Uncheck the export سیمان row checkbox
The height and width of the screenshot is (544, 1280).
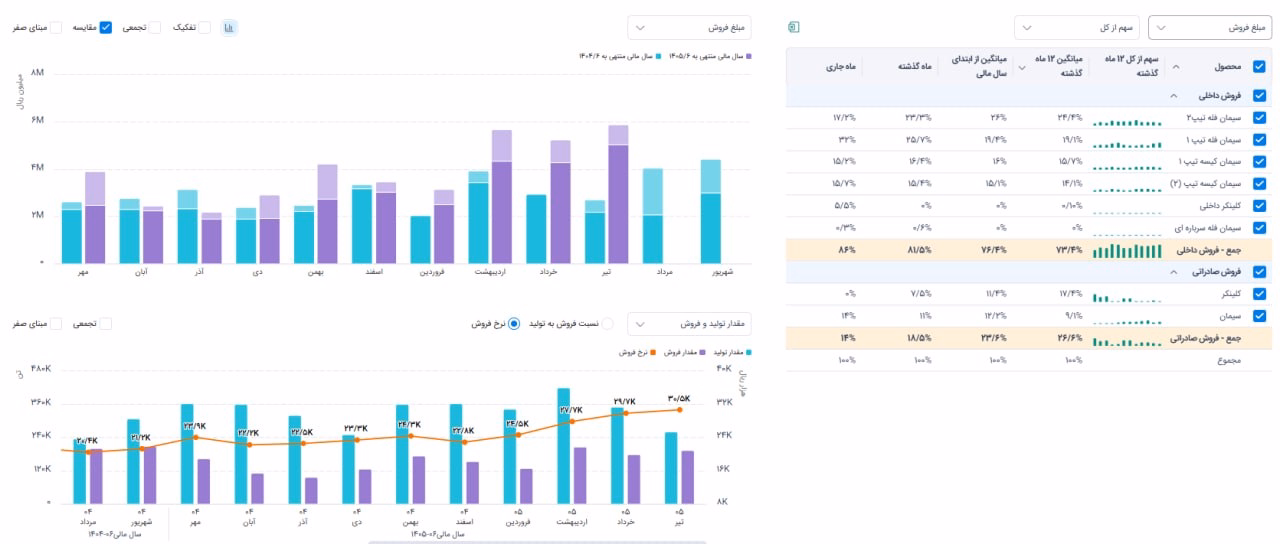[1258, 316]
